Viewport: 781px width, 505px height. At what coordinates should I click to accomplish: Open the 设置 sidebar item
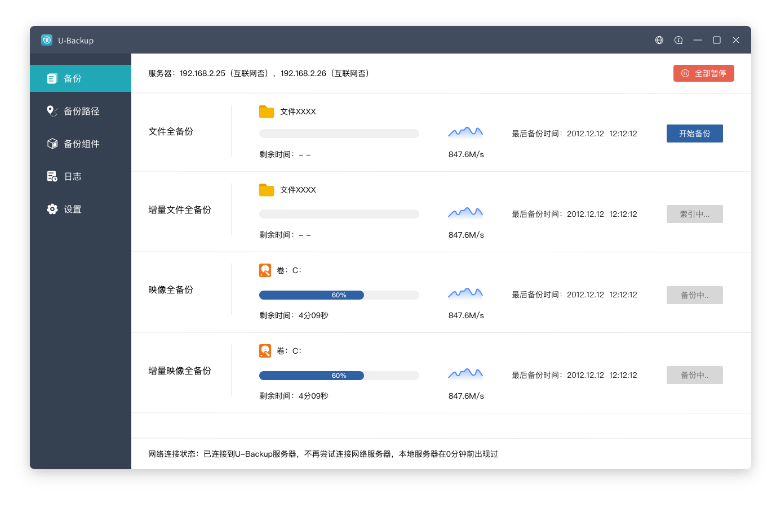(x=80, y=209)
